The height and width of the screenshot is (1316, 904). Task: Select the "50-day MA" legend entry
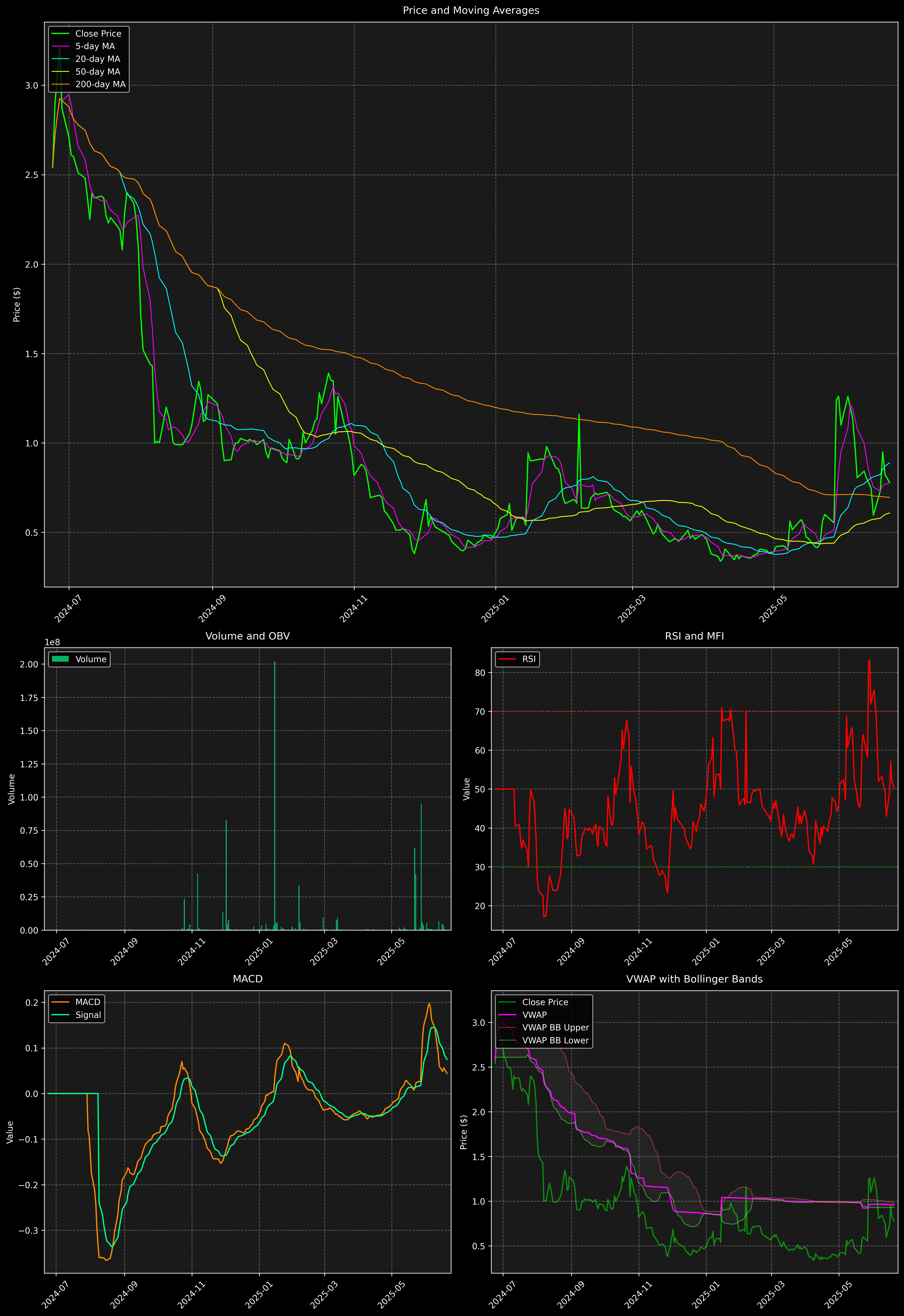click(x=97, y=72)
